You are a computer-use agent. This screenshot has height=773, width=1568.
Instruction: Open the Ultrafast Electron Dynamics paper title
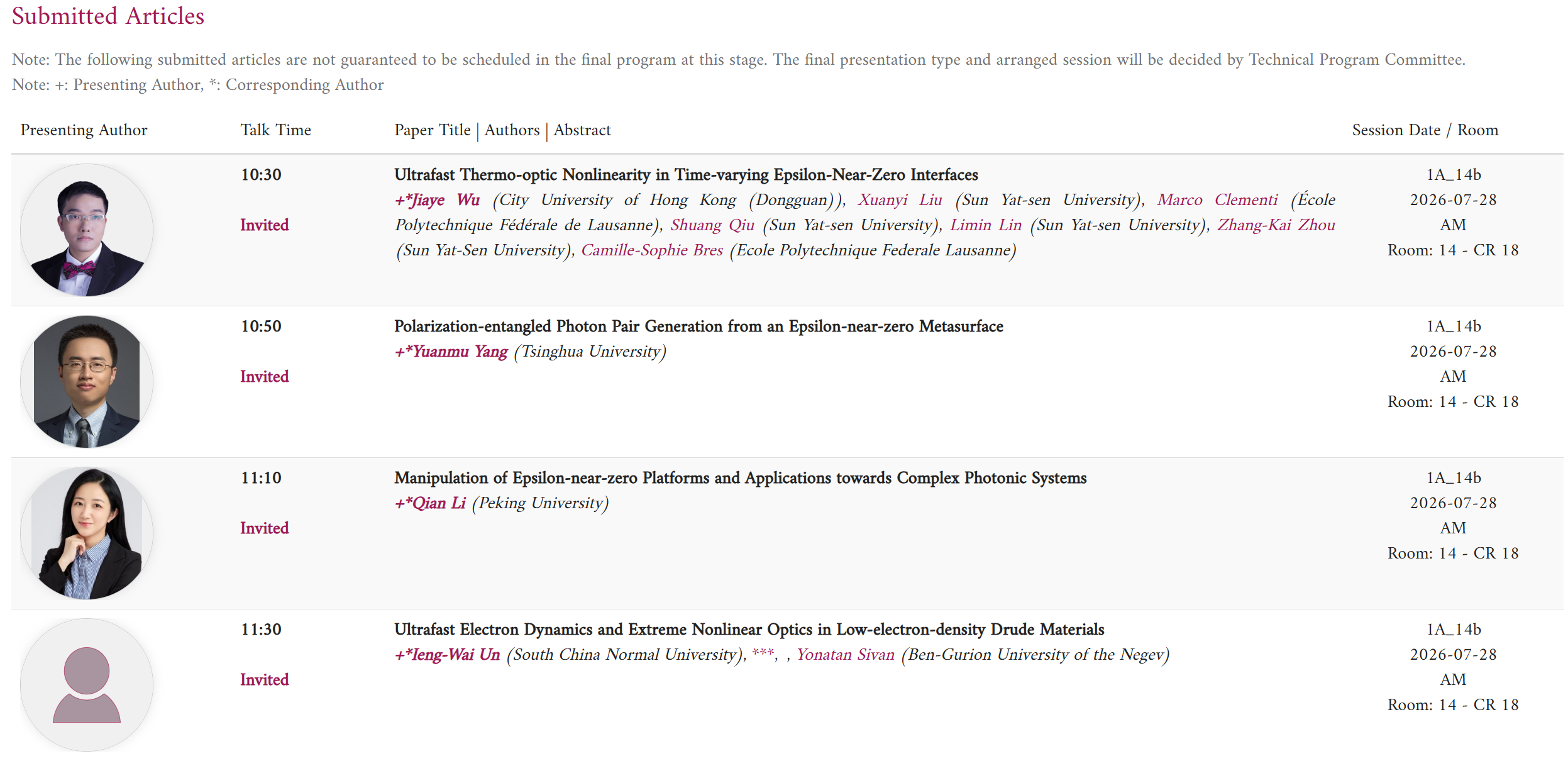[x=749, y=630]
